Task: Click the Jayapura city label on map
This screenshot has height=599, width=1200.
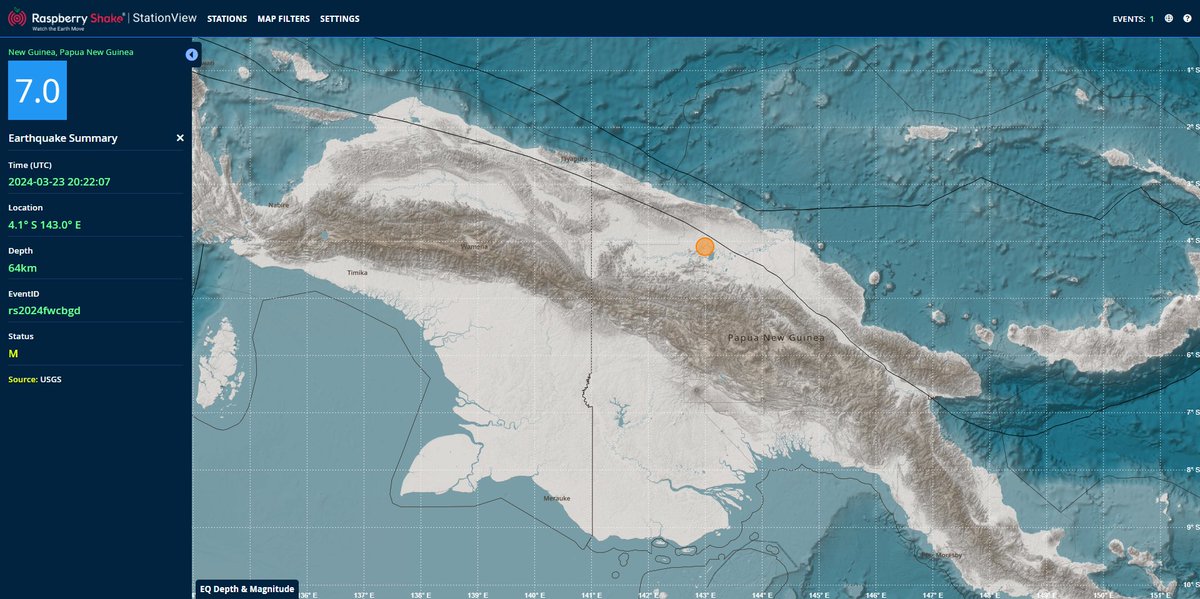Action: click(x=575, y=158)
